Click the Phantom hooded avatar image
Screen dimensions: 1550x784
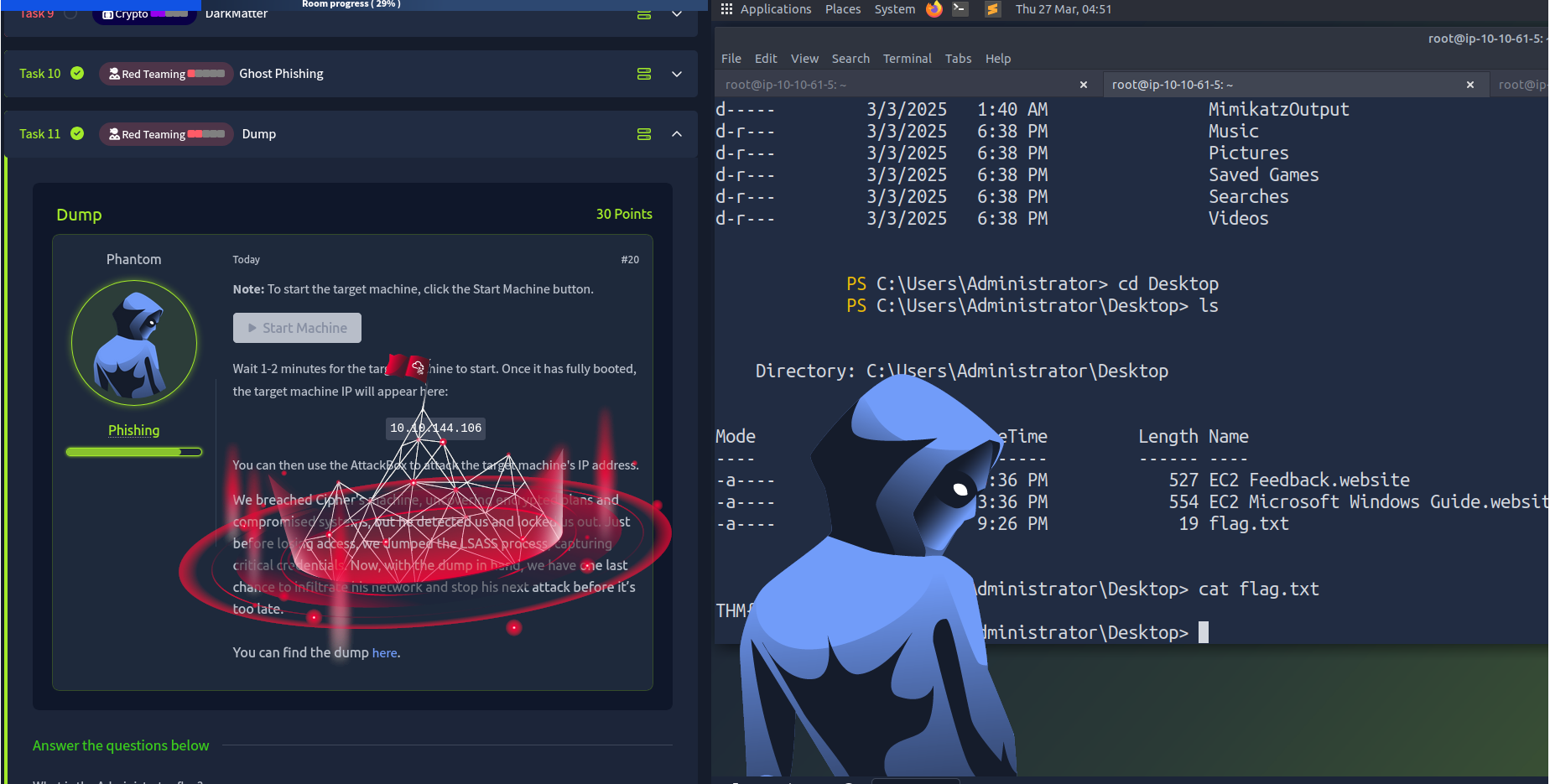click(134, 343)
